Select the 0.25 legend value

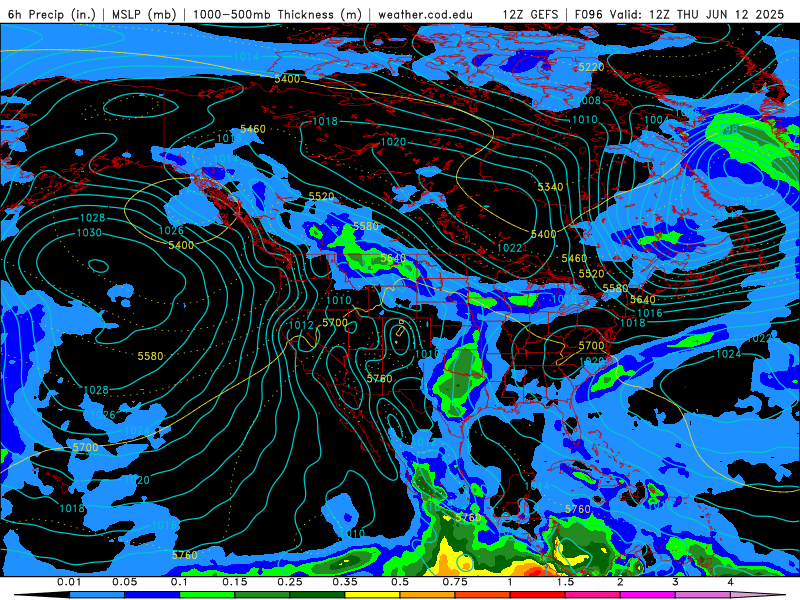[x=290, y=582]
